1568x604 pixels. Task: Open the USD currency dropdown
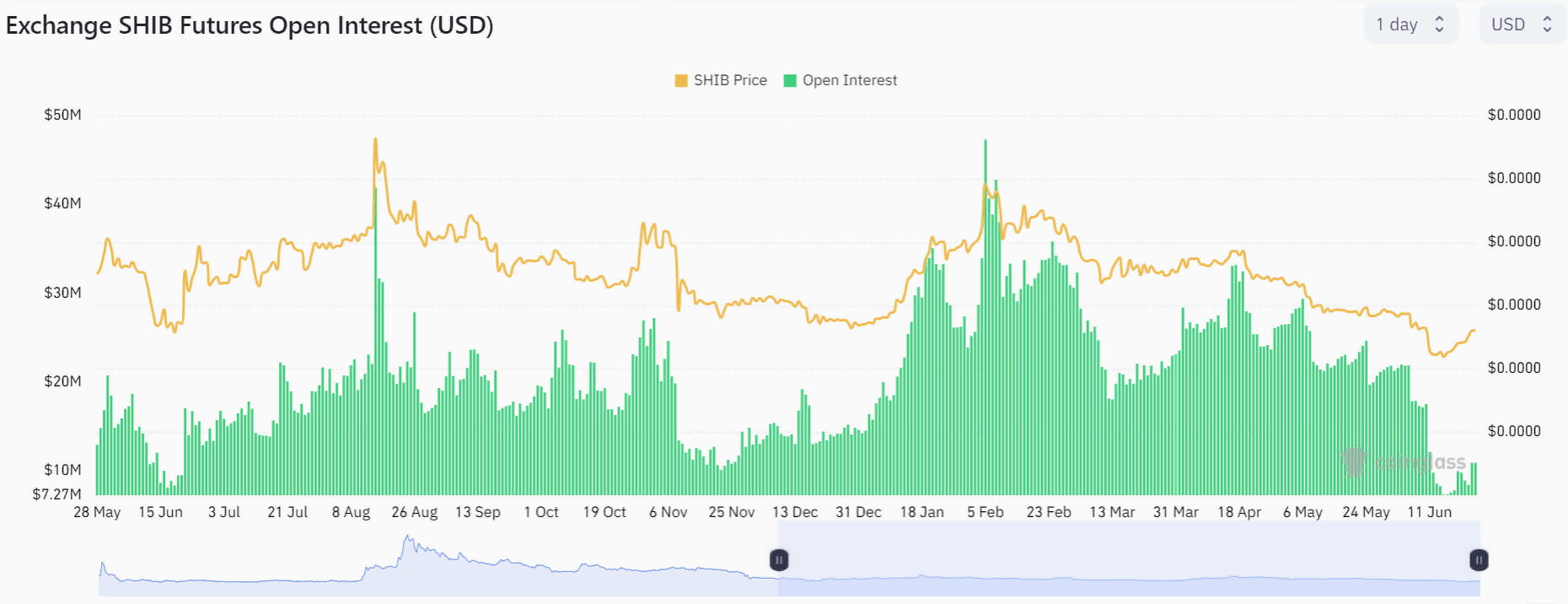(x=1522, y=24)
